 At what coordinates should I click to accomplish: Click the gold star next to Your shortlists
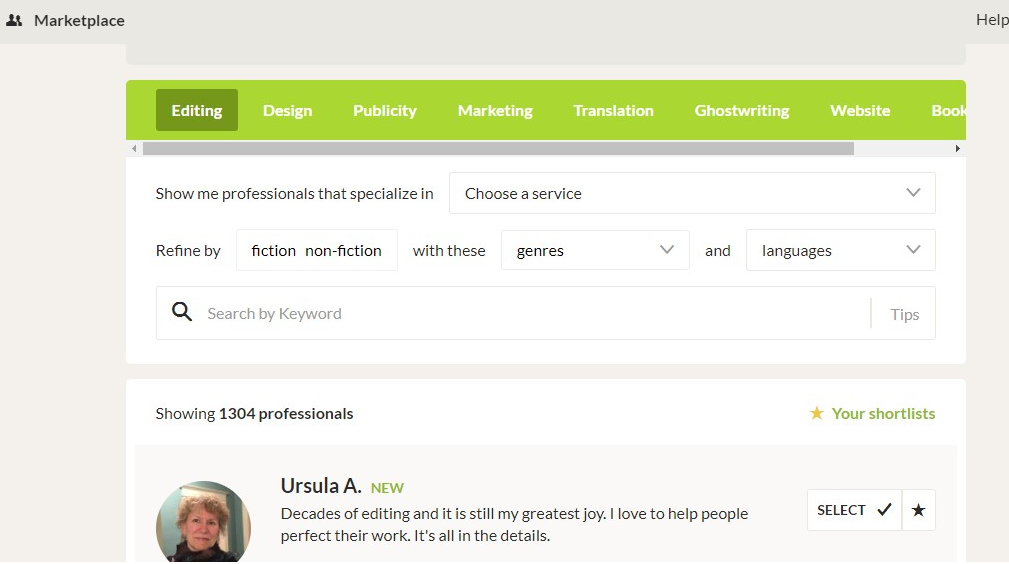pyautogui.click(x=817, y=413)
